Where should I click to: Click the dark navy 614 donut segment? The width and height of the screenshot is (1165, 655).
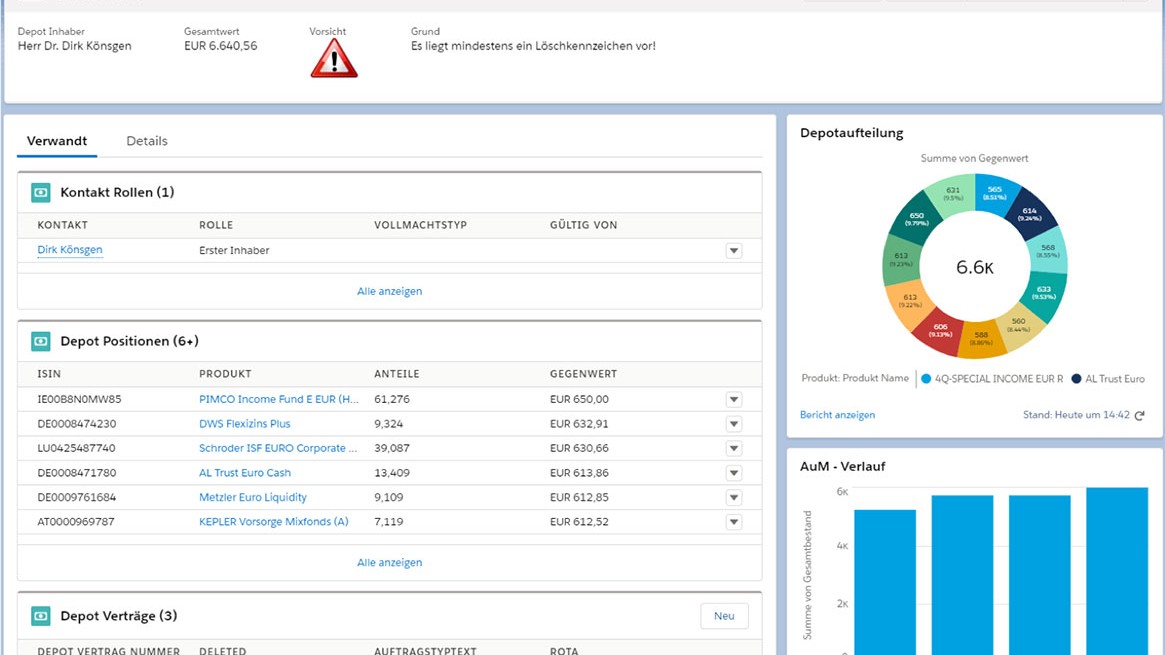1029,214
